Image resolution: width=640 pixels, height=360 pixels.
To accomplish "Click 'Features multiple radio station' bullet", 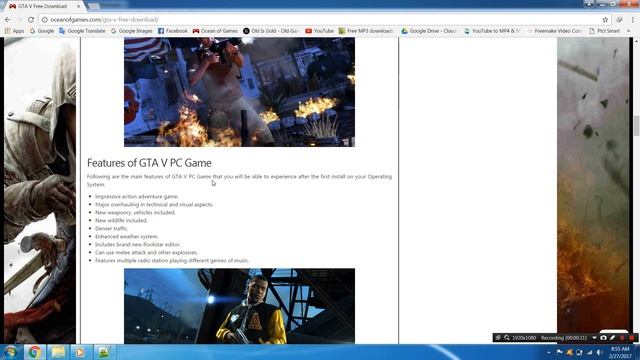I will click(x=172, y=260).
